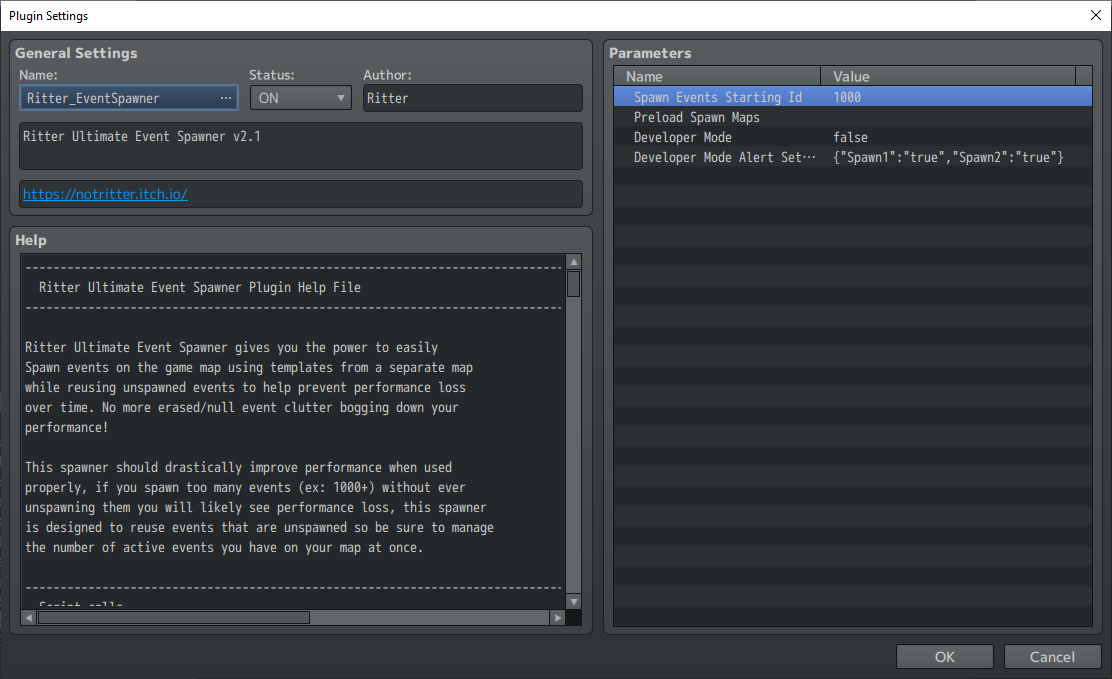The height and width of the screenshot is (679, 1112).
Task: Click the Help vertical scrollbar thumb
Action: click(x=574, y=284)
